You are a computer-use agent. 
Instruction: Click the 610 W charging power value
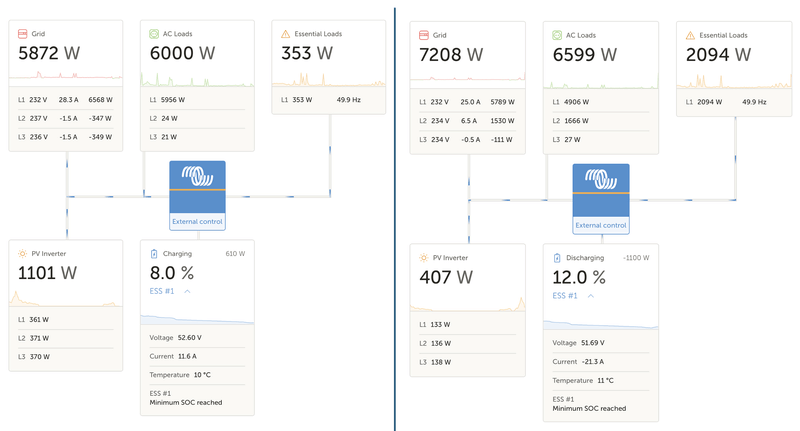click(235, 253)
